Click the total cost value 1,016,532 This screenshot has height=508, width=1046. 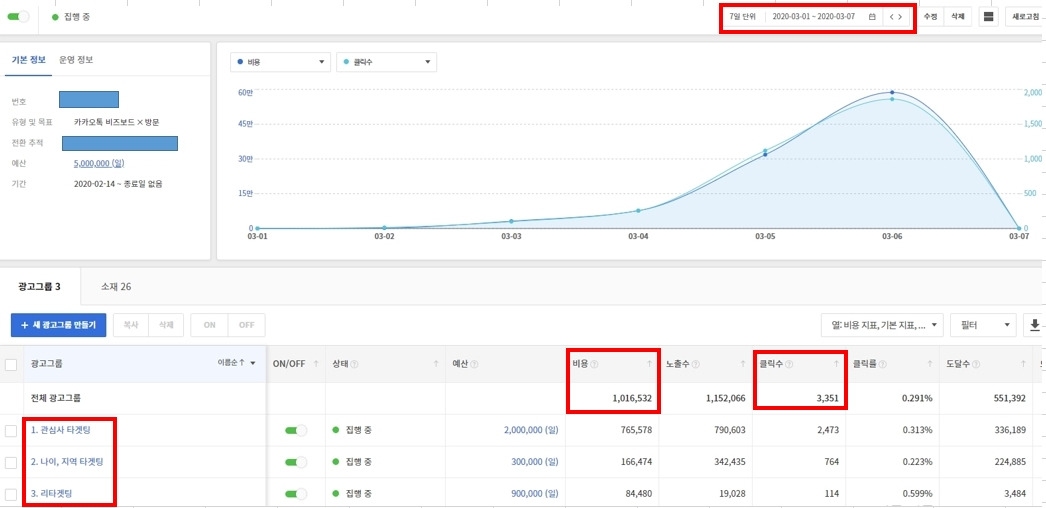click(631, 399)
